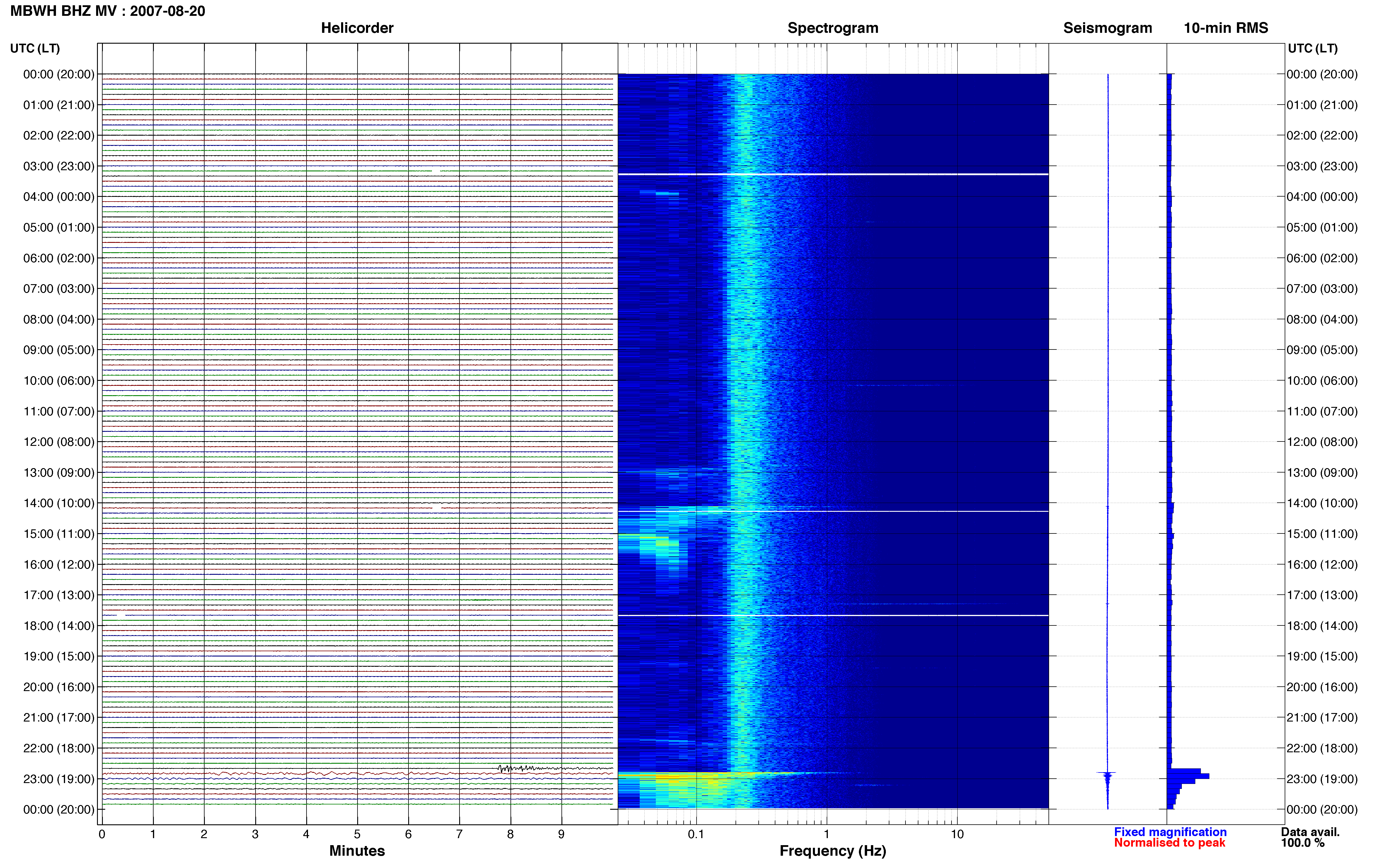Click the "7" minutes axis tick label
The width and height of the screenshot is (1389, 868).
[459, 834]
